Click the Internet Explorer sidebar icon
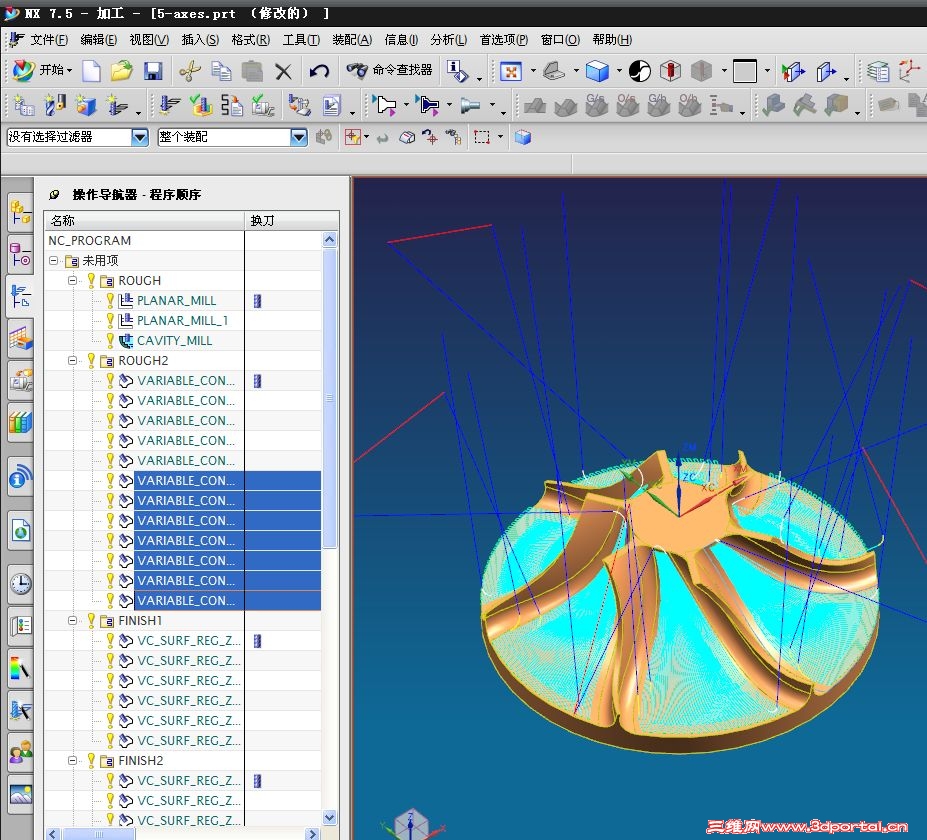Screen dimensions: 927x840 [x=20, y=531]
